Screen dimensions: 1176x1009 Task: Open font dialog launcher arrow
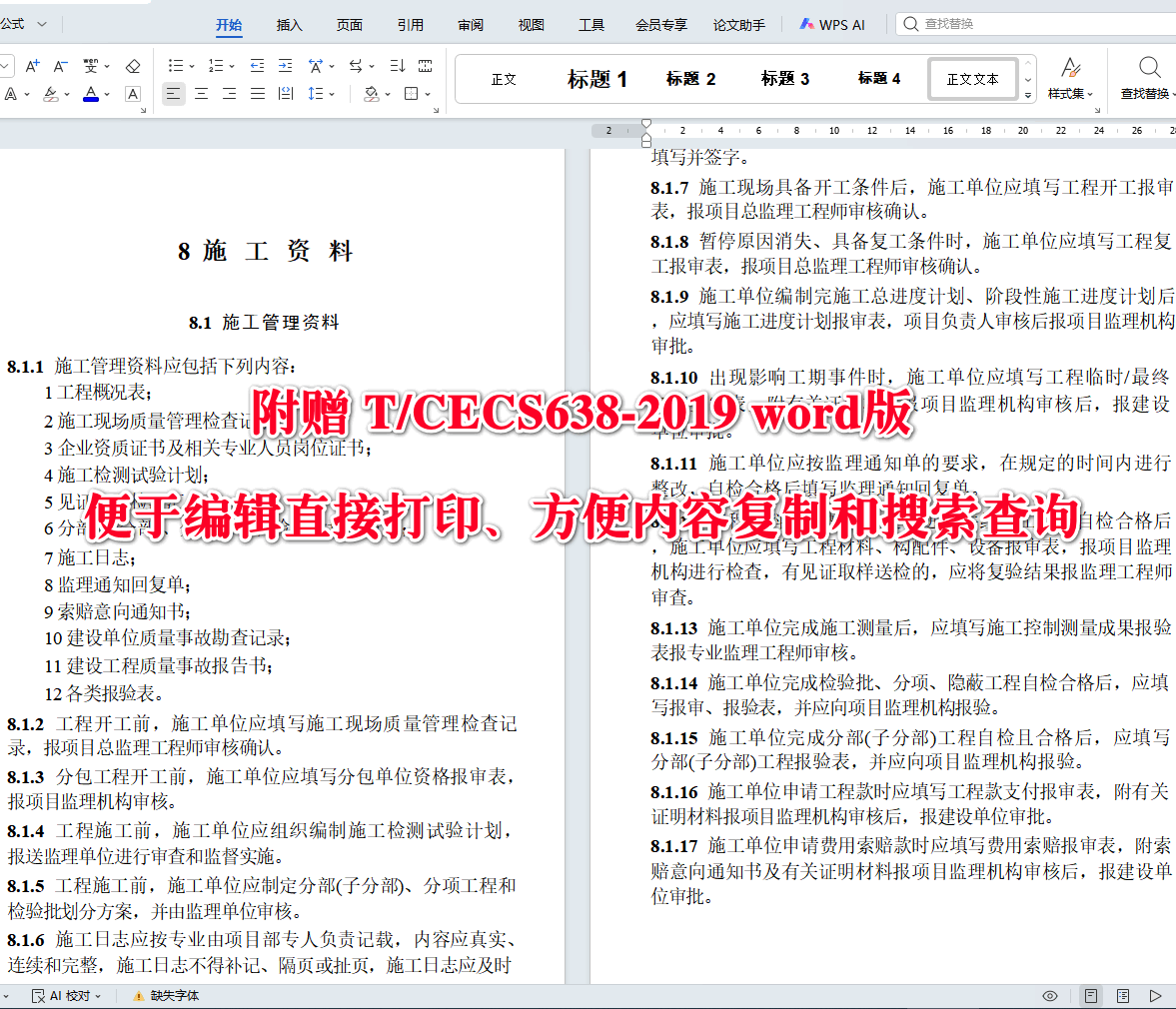point(143,110)
